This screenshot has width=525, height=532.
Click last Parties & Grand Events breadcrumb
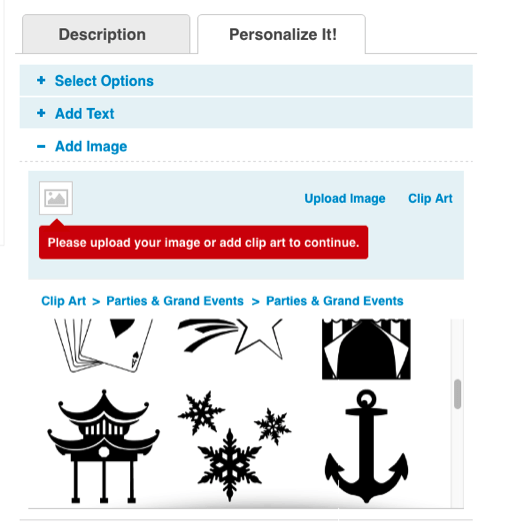335,301
